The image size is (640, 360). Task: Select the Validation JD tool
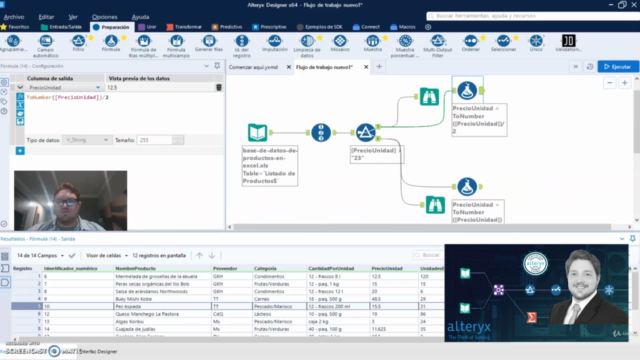coord(569,43)
